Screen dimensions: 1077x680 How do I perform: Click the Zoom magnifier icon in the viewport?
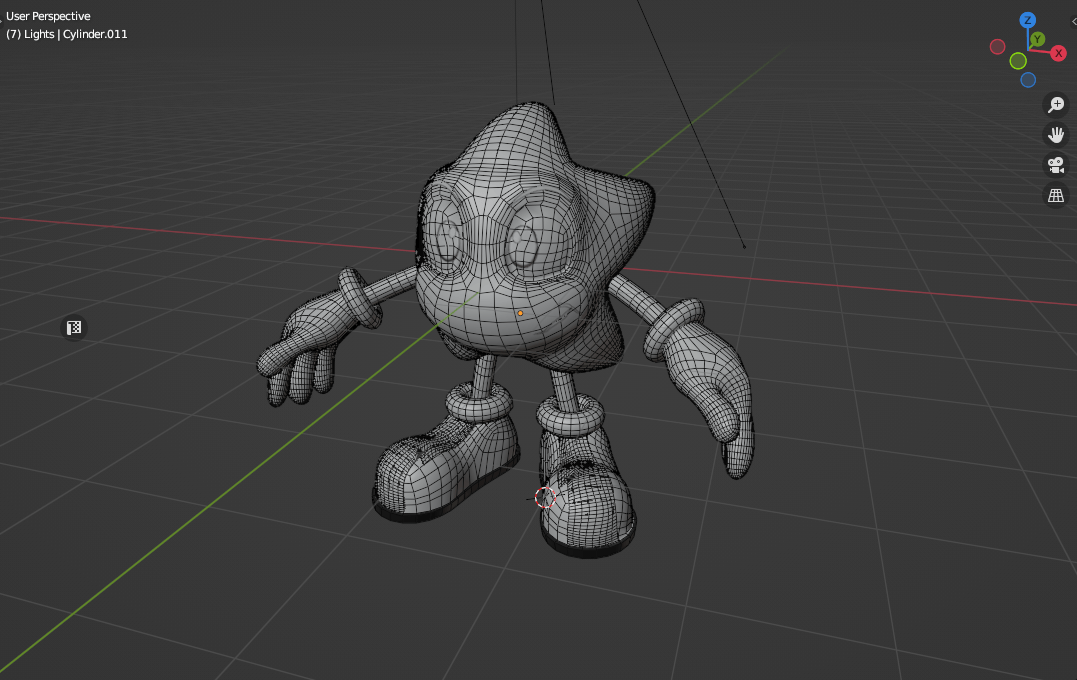coord(1056,104)
